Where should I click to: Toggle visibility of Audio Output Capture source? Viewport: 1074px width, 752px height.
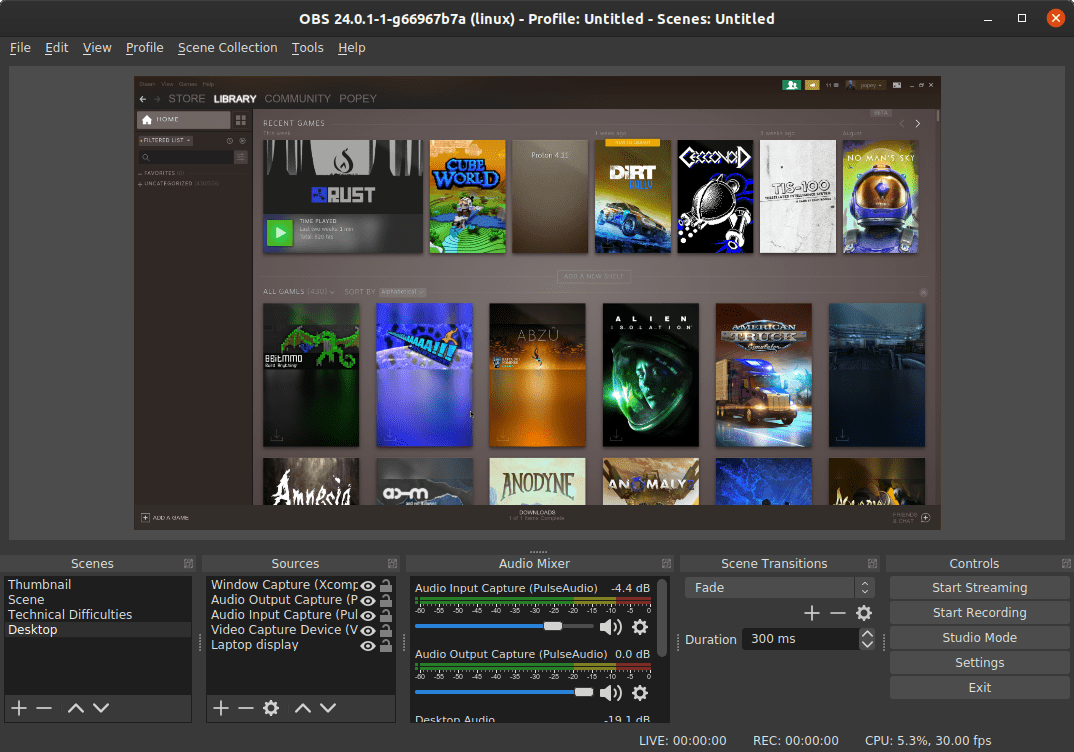tap(368, 601)
